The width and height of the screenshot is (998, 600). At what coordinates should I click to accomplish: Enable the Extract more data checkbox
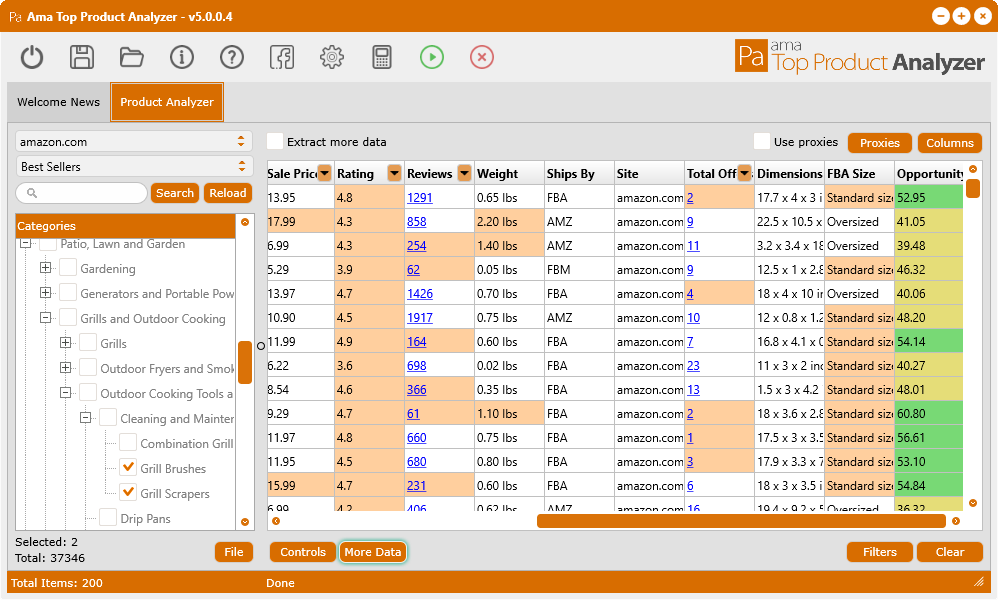pos(275,142)
